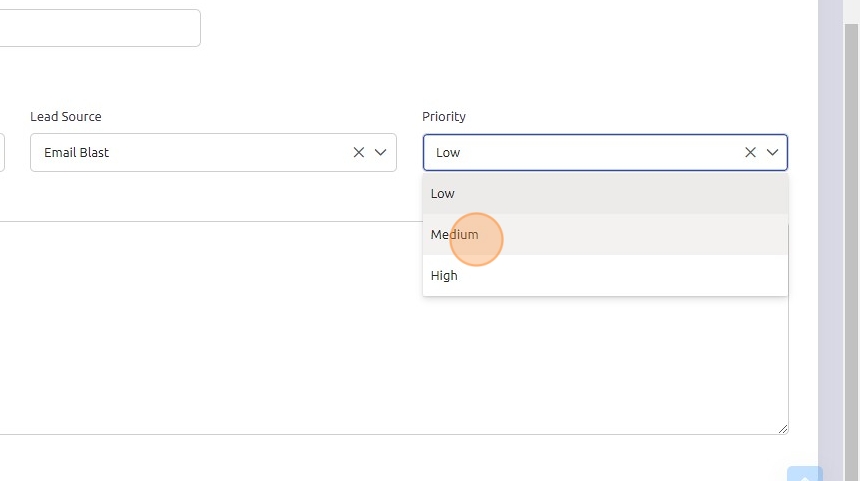860x481 pixels.
Task: Clear the Lead Source selection with X
Action: (358, 153)
